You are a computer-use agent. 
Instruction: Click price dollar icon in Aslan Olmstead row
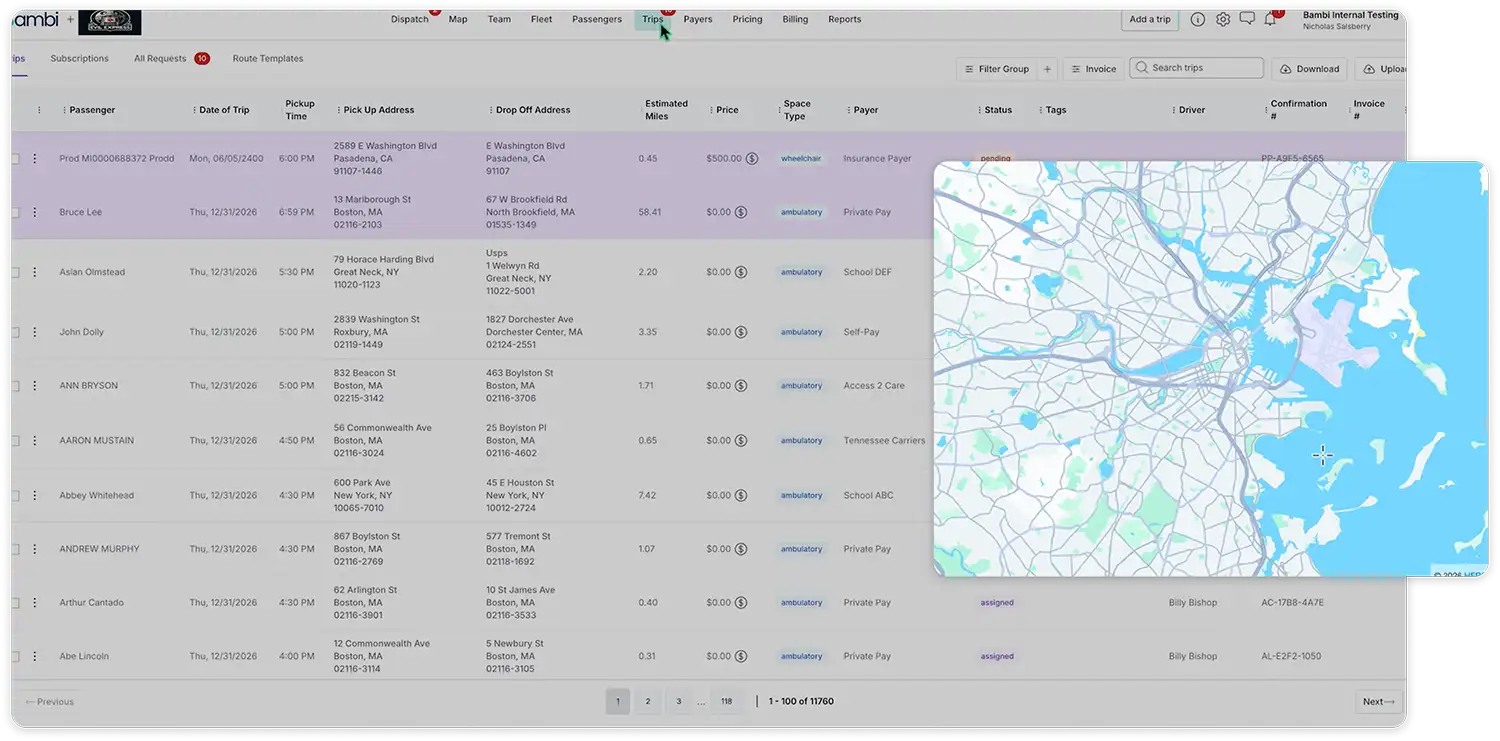point(741,272)
